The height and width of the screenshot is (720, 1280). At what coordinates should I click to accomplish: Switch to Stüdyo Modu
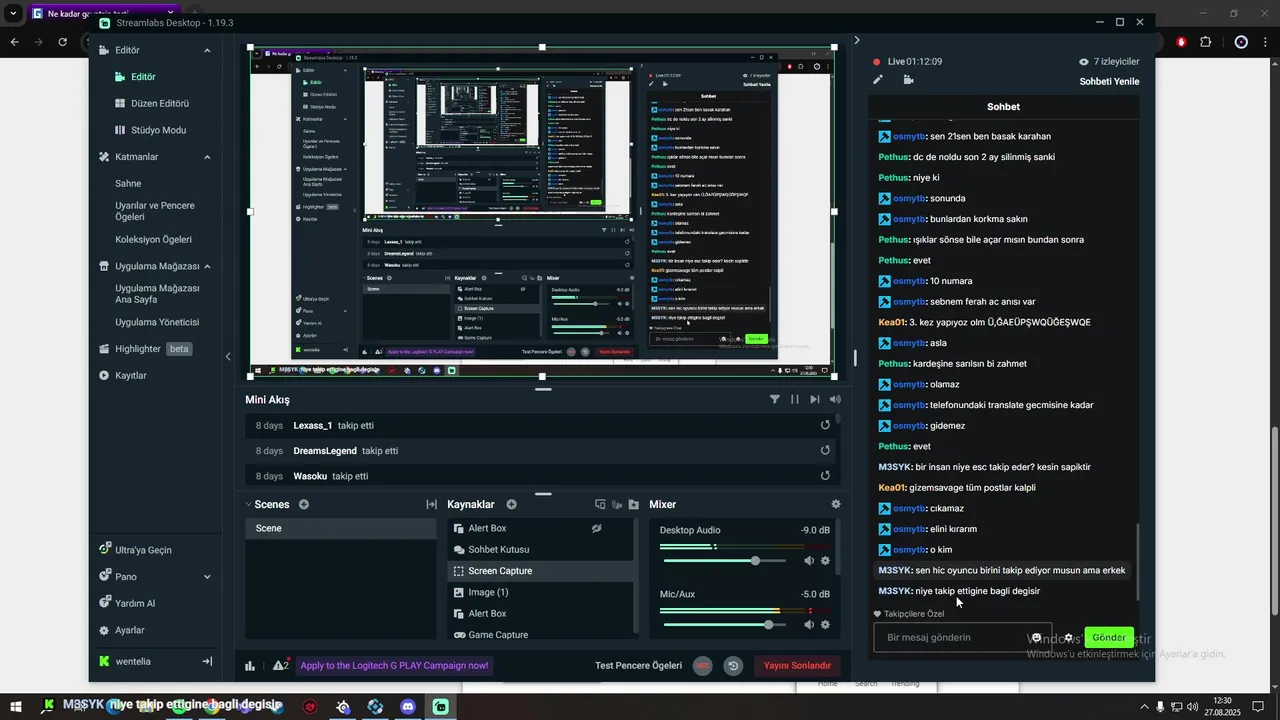pyautogui.click(x=150, y=130)
